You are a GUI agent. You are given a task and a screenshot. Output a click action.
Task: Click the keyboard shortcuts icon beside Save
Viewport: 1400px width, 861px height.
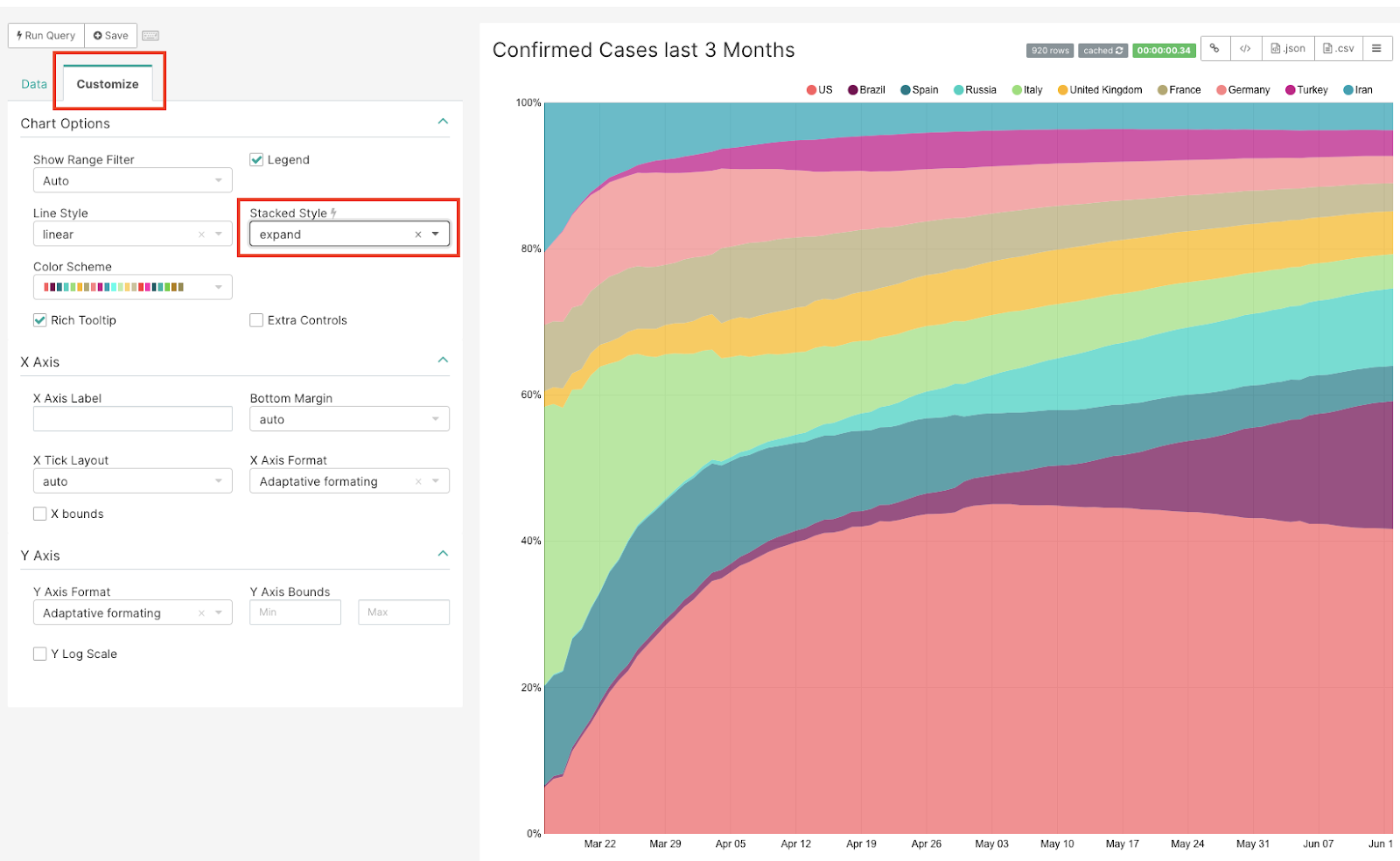(x=150, y=36)
